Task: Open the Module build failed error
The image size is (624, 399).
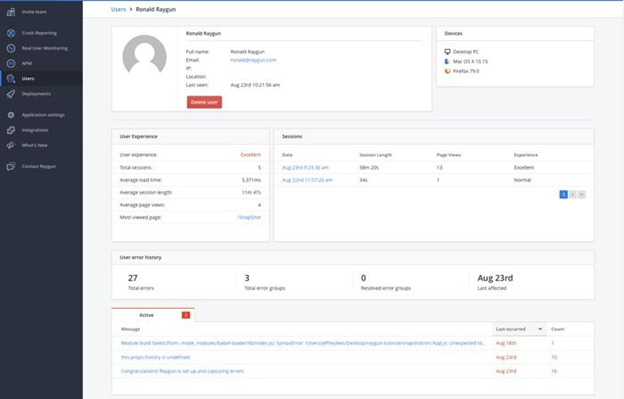Action: point(303,343)
